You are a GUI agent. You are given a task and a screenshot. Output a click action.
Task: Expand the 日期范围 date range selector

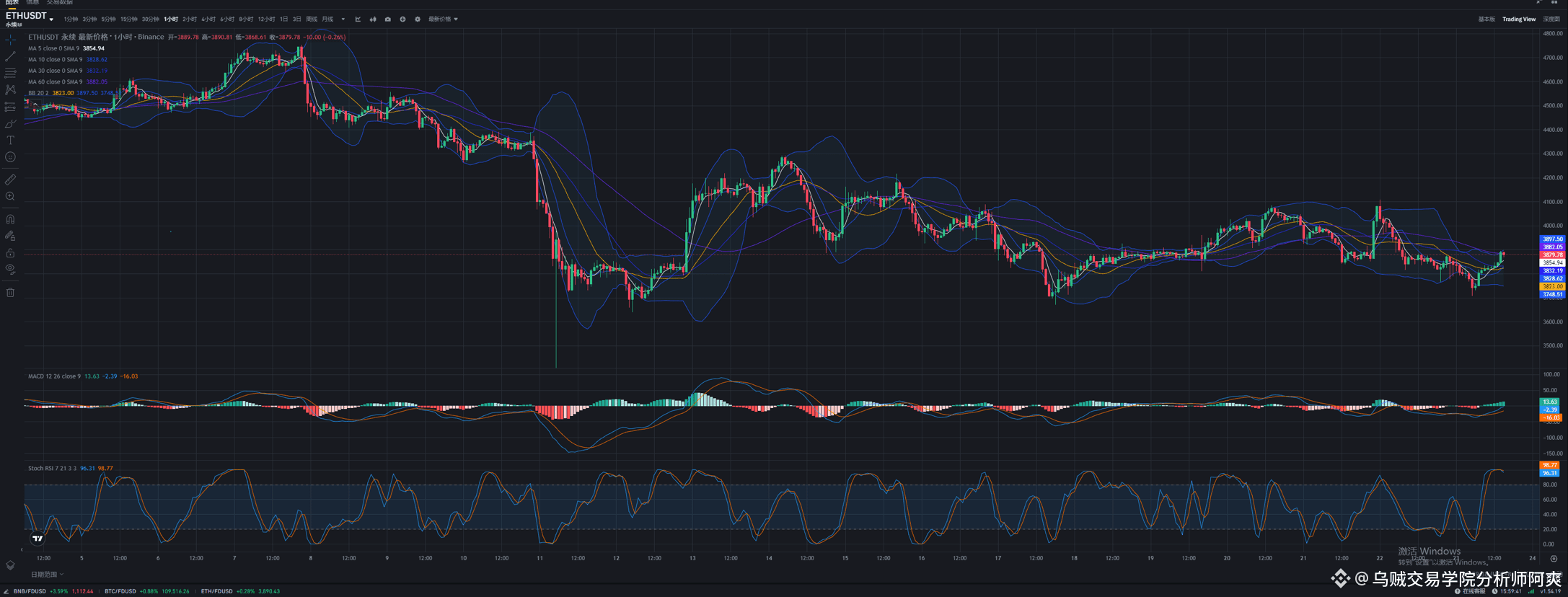pyautogui.click(x=47, y=575)
